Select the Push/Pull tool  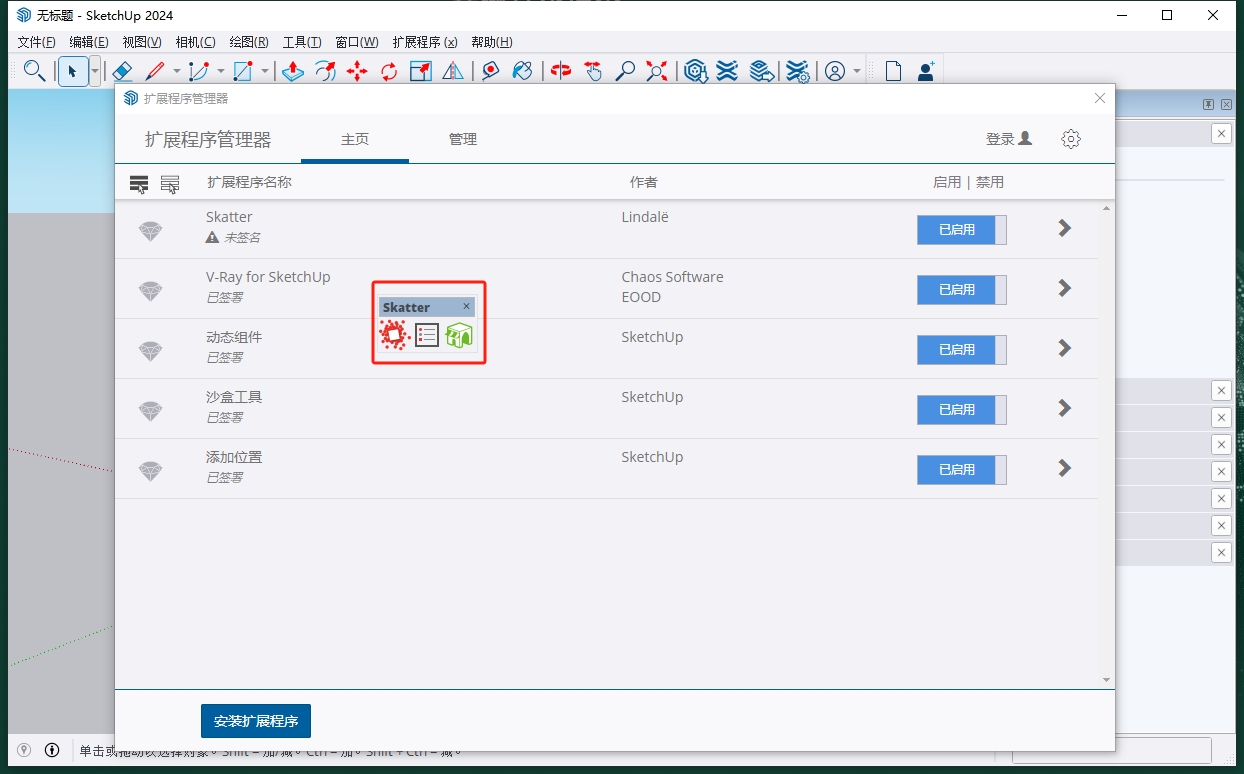pos(292,71)
